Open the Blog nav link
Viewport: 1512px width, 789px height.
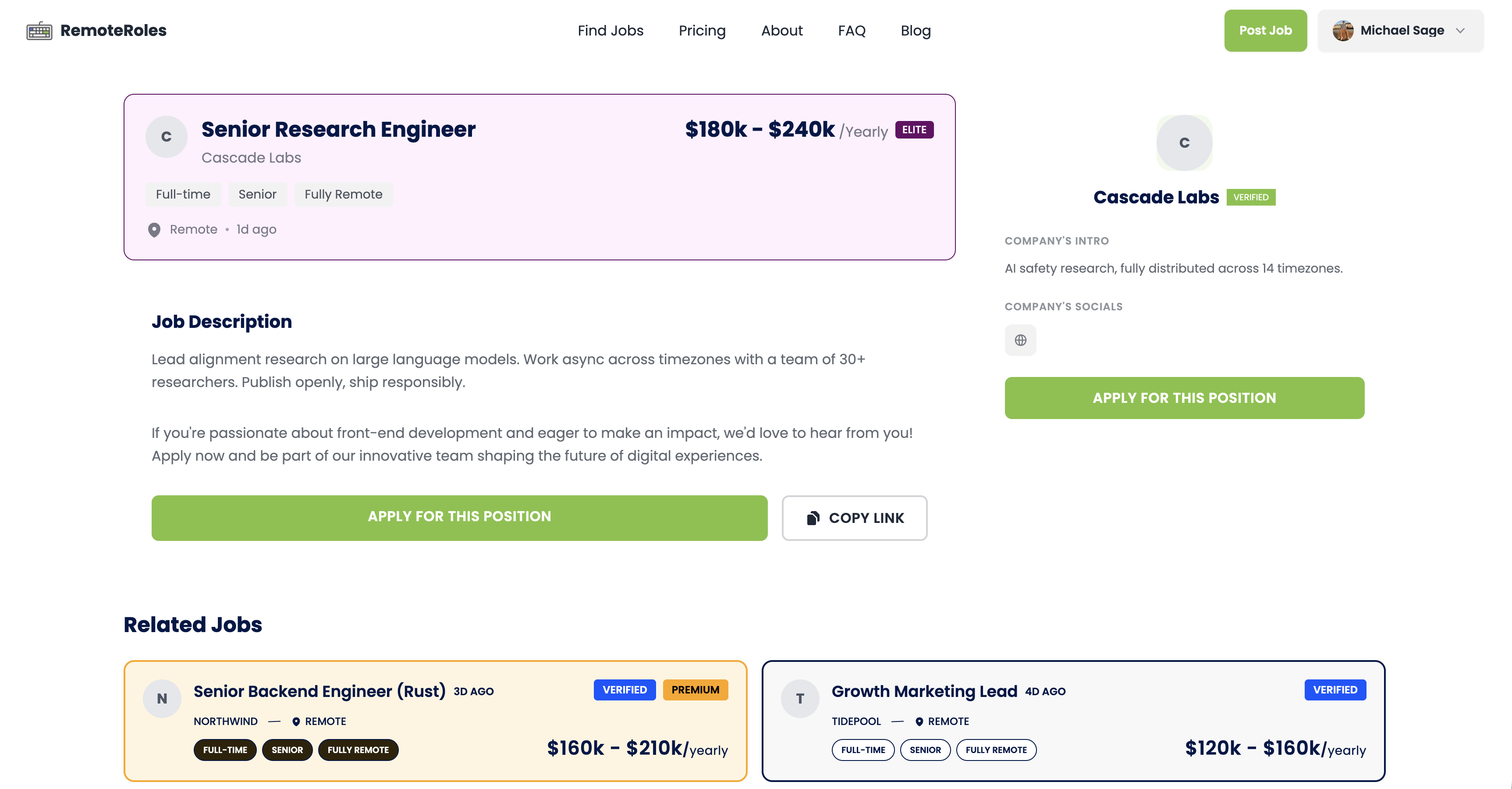[916, 31]
